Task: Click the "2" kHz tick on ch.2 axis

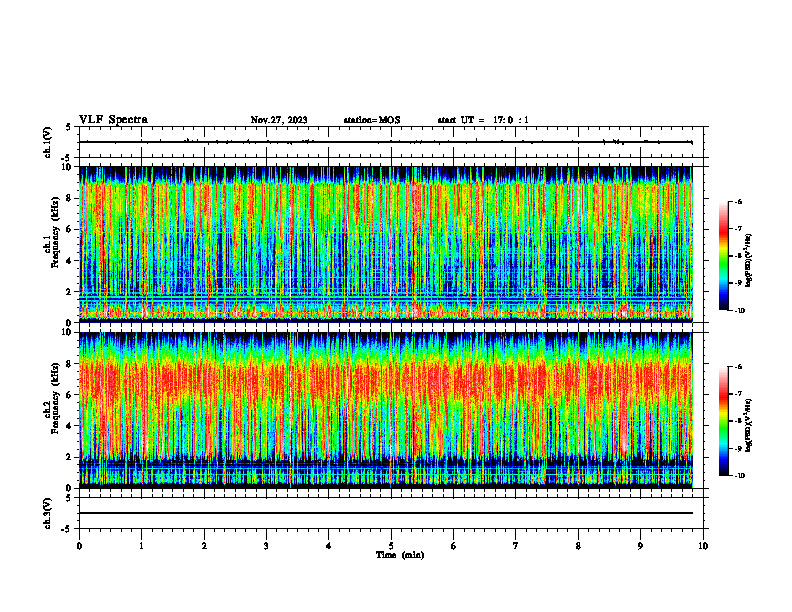Action: 69,457
